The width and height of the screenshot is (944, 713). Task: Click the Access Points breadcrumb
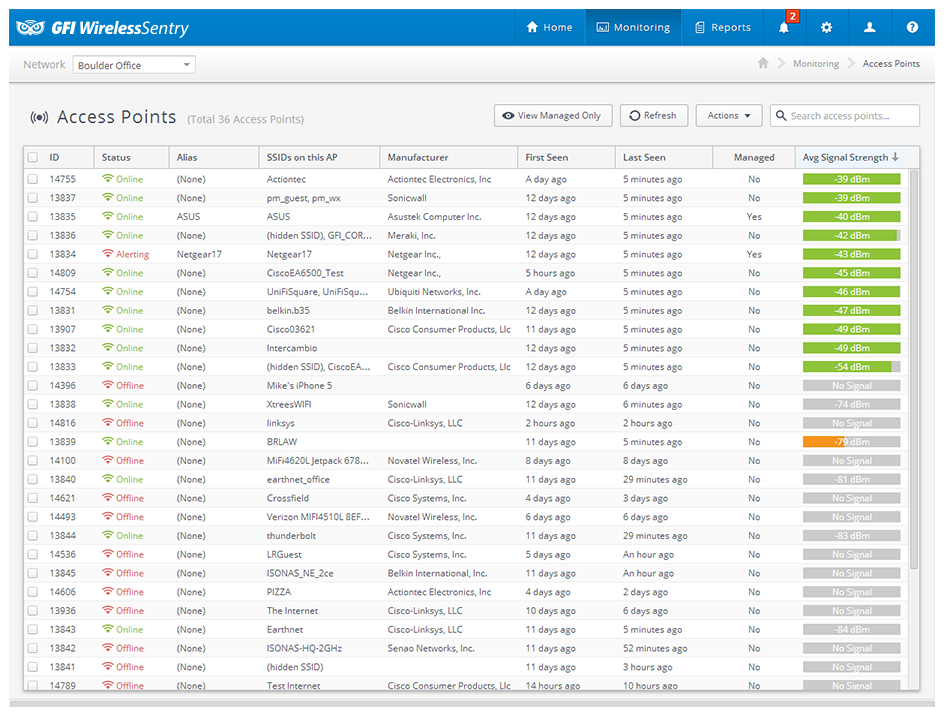891,63
